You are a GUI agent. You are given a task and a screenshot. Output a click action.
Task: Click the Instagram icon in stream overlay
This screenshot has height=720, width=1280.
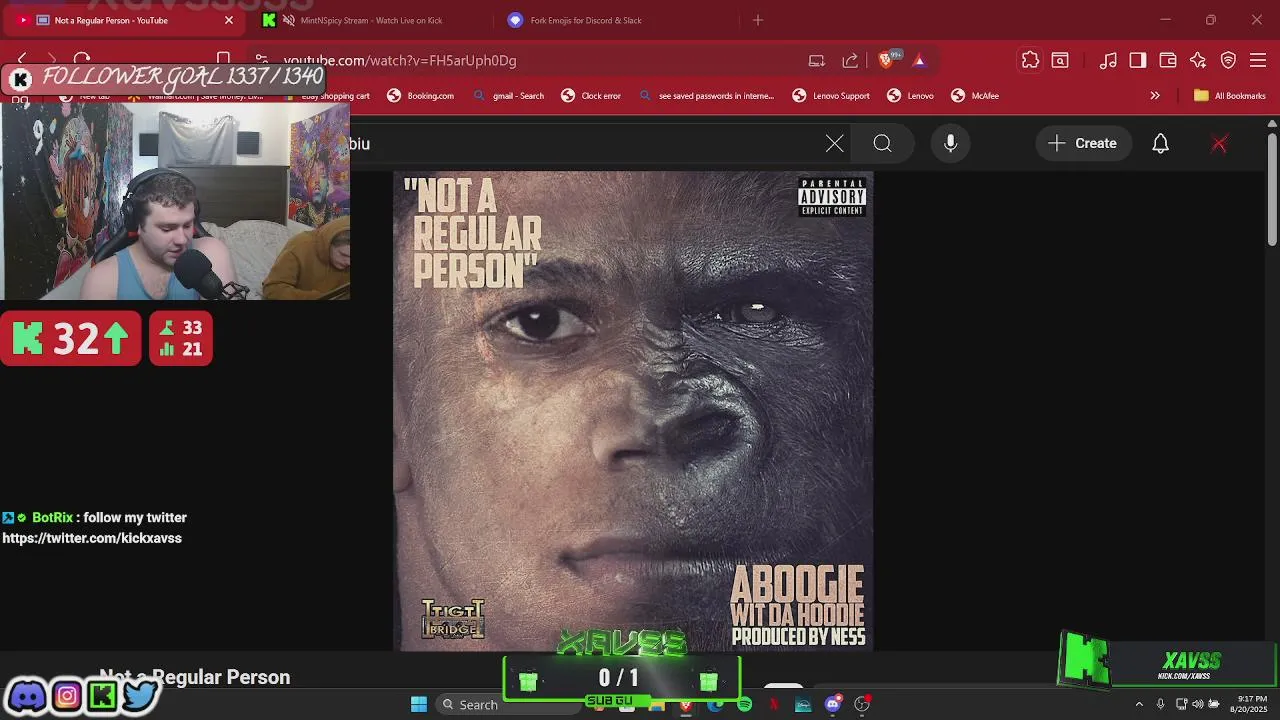point(67,695)
